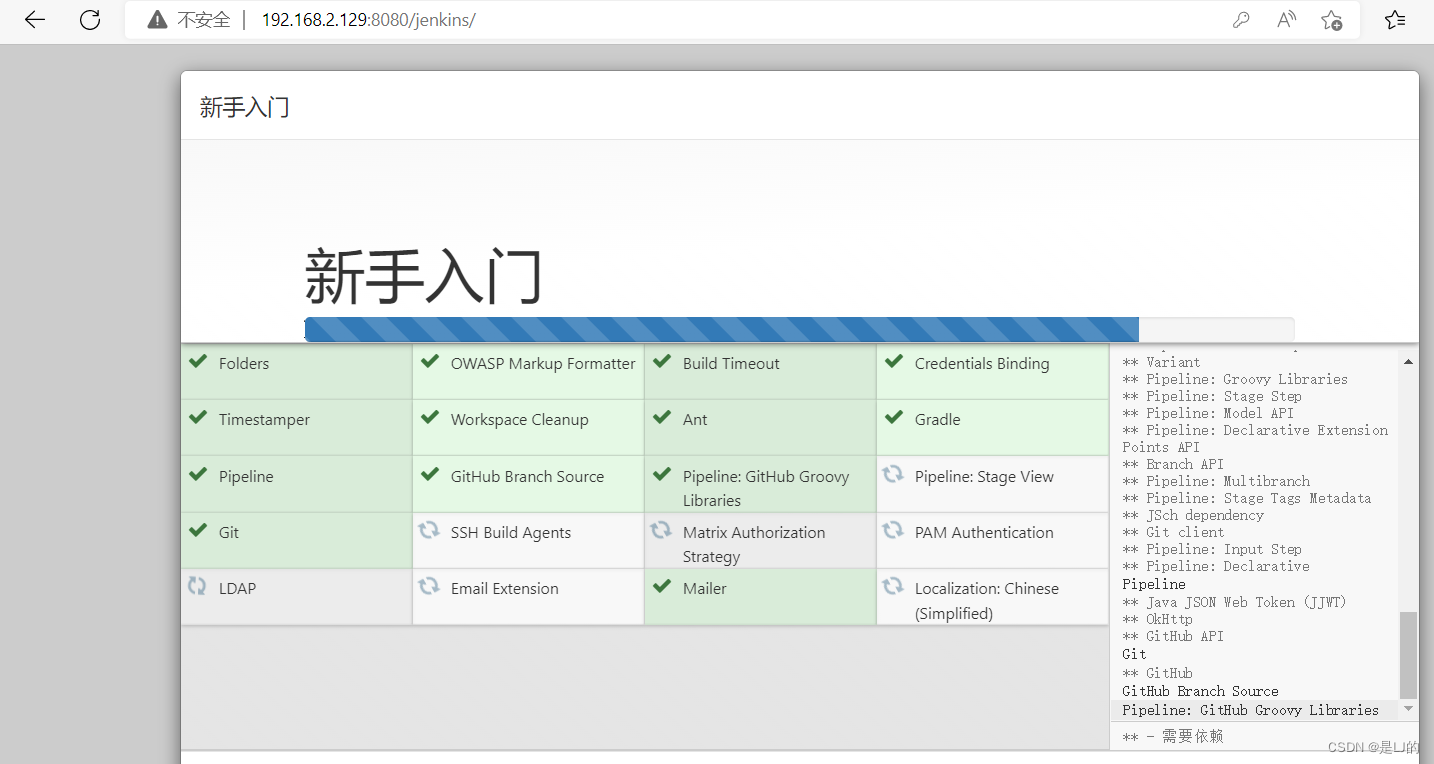The width and height of the screenshot is (1434, 764).
Task: Show the not-secure site warning icon
Action: [x=156, y=20]
